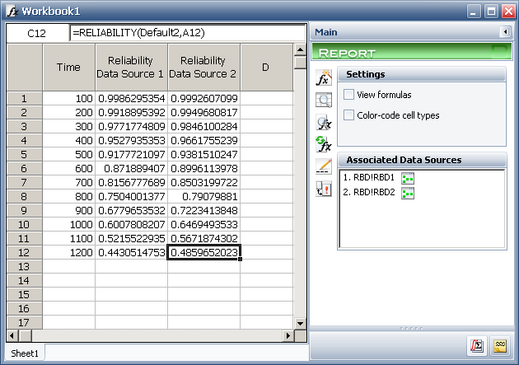Click cell containing 0.9986295354
The height and width of the screenshot is (365, 519).
pos(131,98)
